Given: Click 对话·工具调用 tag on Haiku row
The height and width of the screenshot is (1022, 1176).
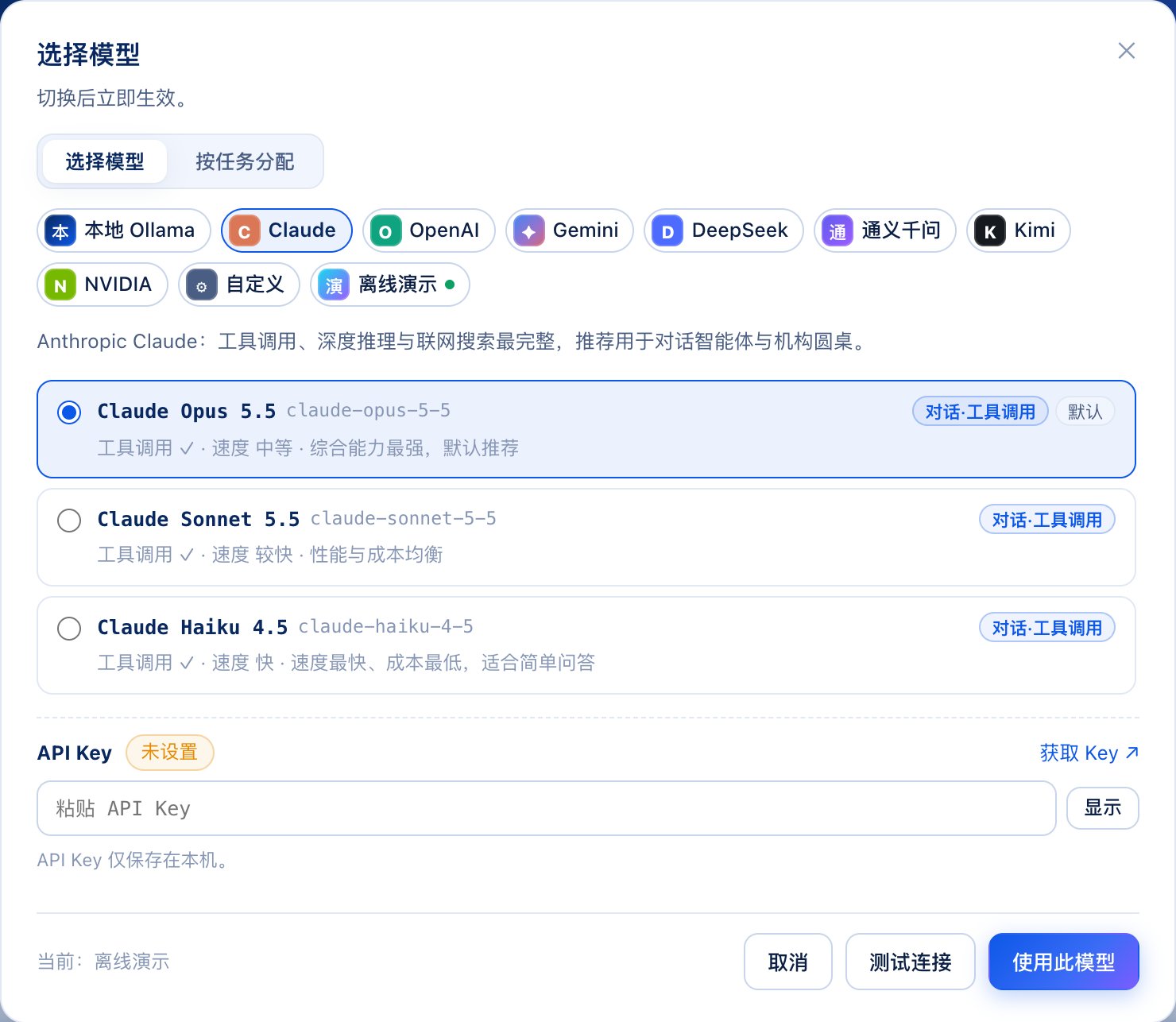Looking at the screenshot, I should point(1047,628).
